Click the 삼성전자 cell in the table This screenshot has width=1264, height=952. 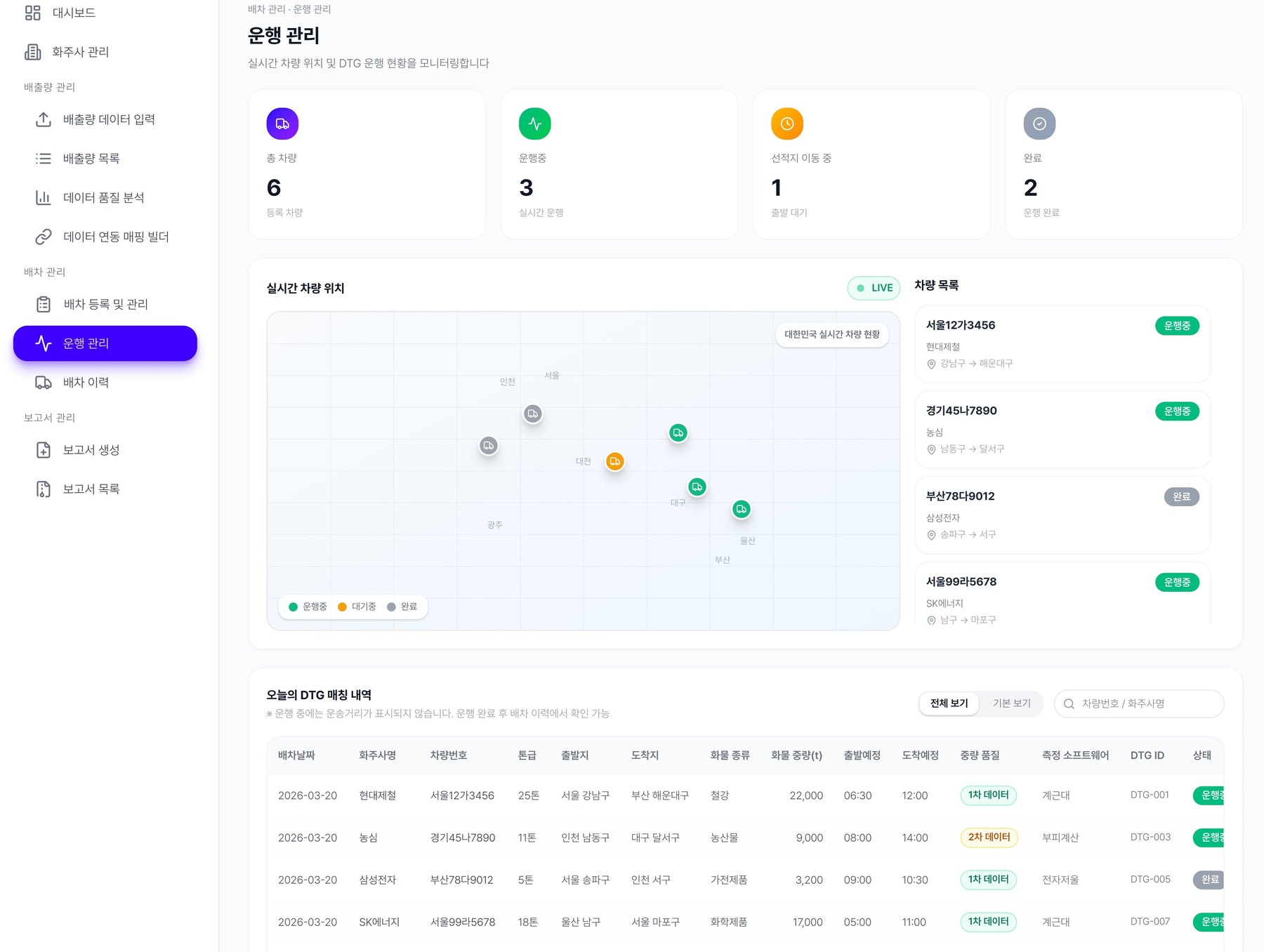[378, 880]
